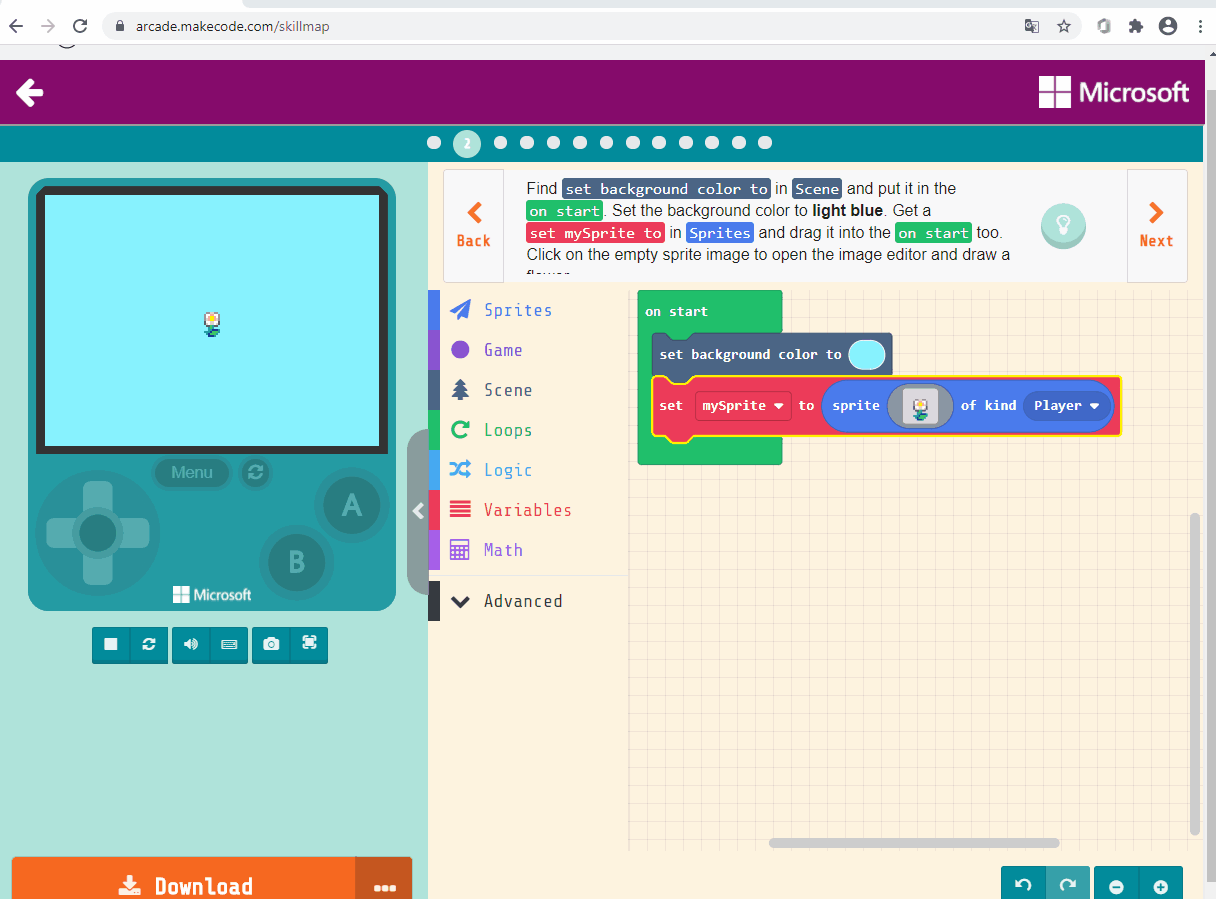Image resolution: width=1216 pixels, height=899 pixels.
Task: Mute the simulator sound
Action: pyautogui.click(x=190, y=645)
